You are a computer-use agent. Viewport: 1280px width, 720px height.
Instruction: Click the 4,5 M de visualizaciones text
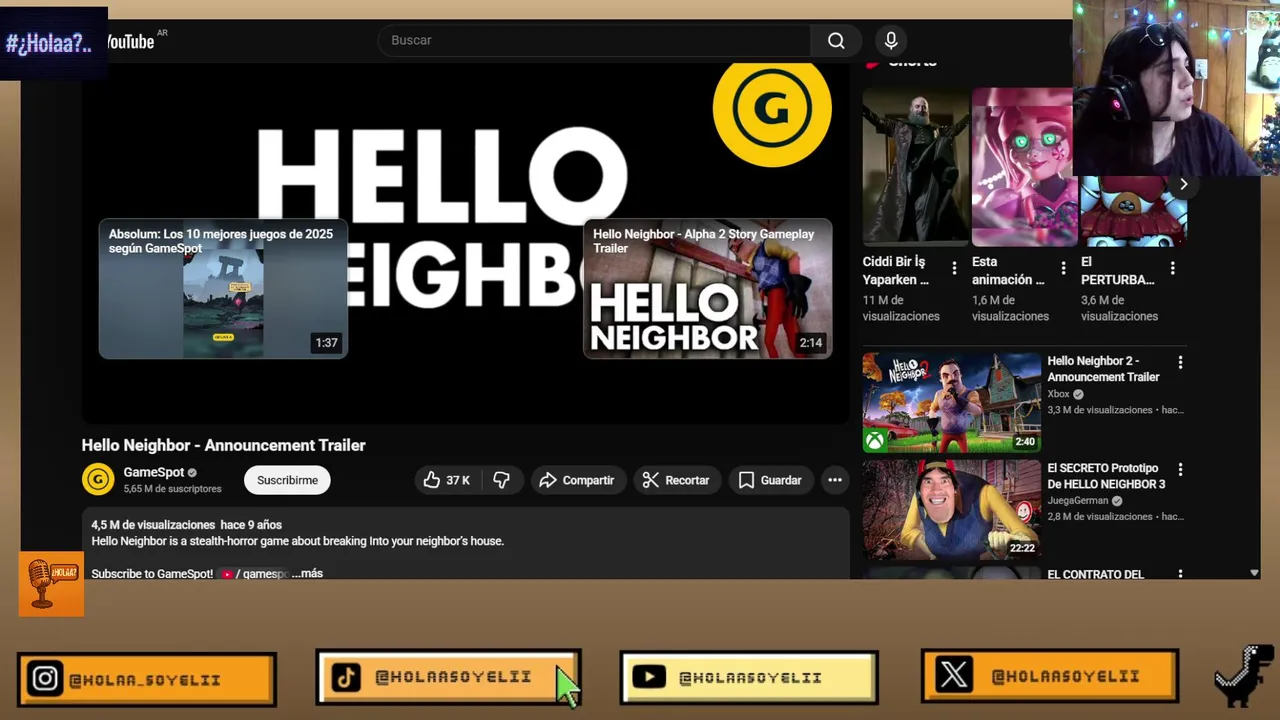tap(153, 525)
